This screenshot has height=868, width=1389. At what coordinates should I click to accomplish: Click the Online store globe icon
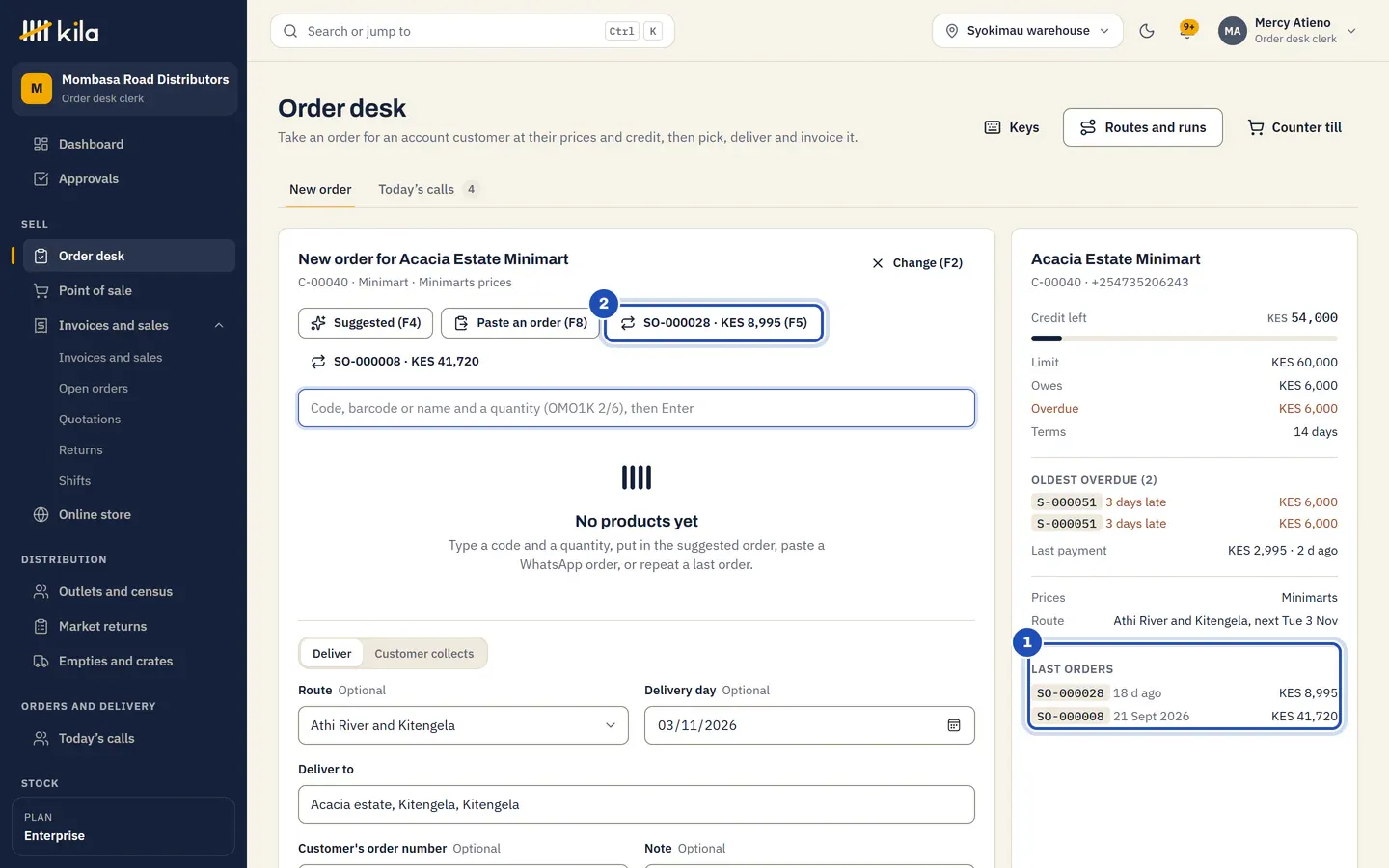click(41, 514)
